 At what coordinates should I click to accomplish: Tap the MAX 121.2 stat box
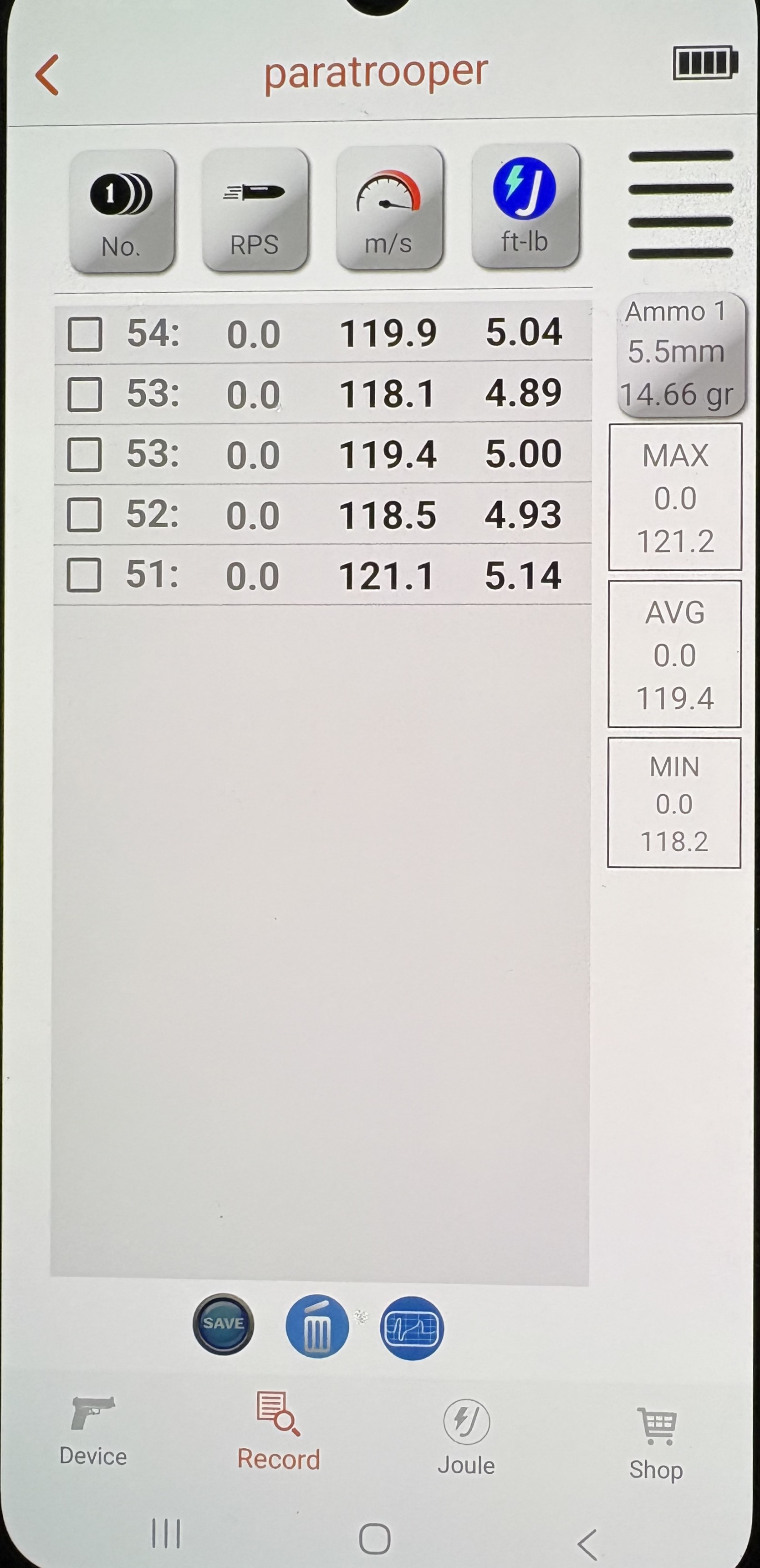pyautogui.click(x=675, y=497)
